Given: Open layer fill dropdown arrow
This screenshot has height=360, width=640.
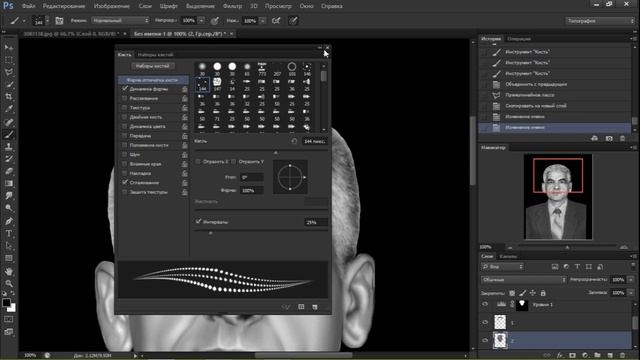Looking at the screenshot, I should pyautogui.click(x=631, y=293).
